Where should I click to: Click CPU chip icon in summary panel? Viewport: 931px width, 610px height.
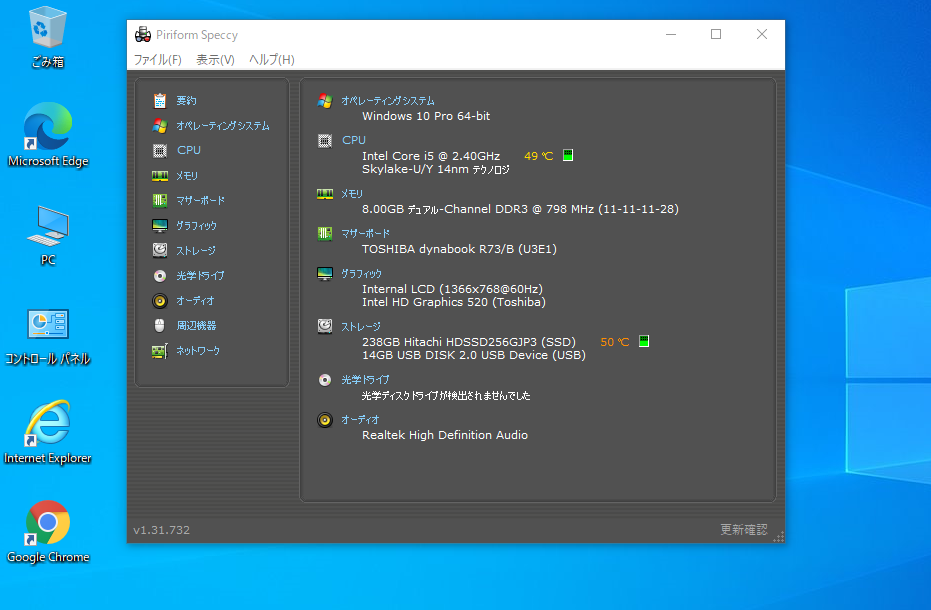click(325, 141)
